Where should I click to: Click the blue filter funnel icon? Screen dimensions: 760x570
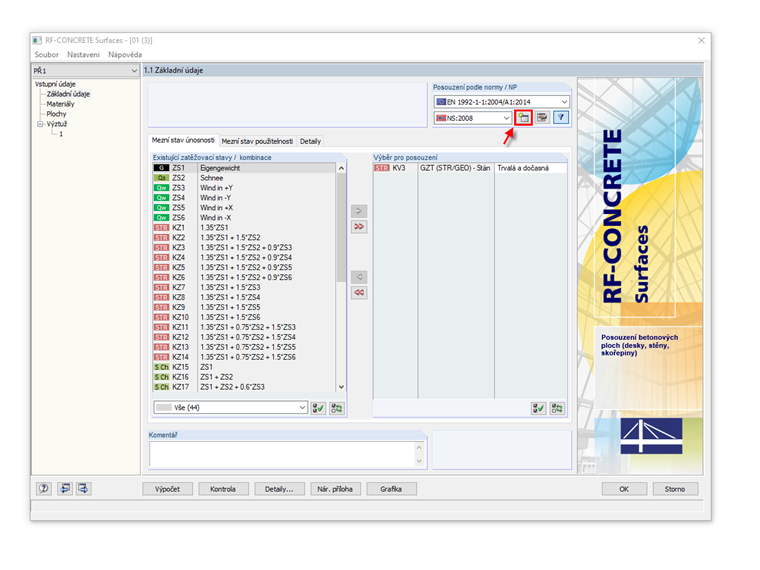point(561,118)
